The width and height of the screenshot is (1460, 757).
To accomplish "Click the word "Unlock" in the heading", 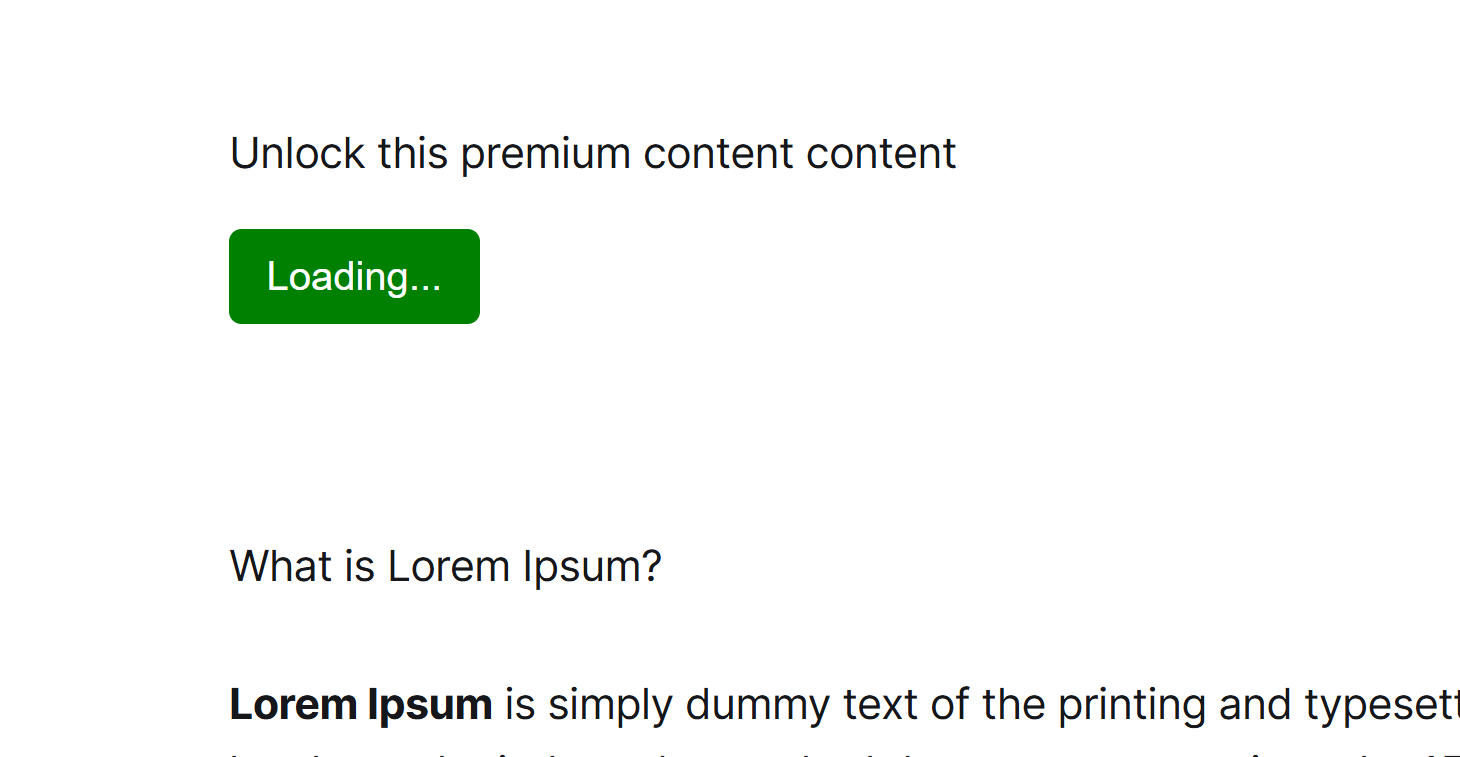I will pyautogui.click(x=297, y=154).
